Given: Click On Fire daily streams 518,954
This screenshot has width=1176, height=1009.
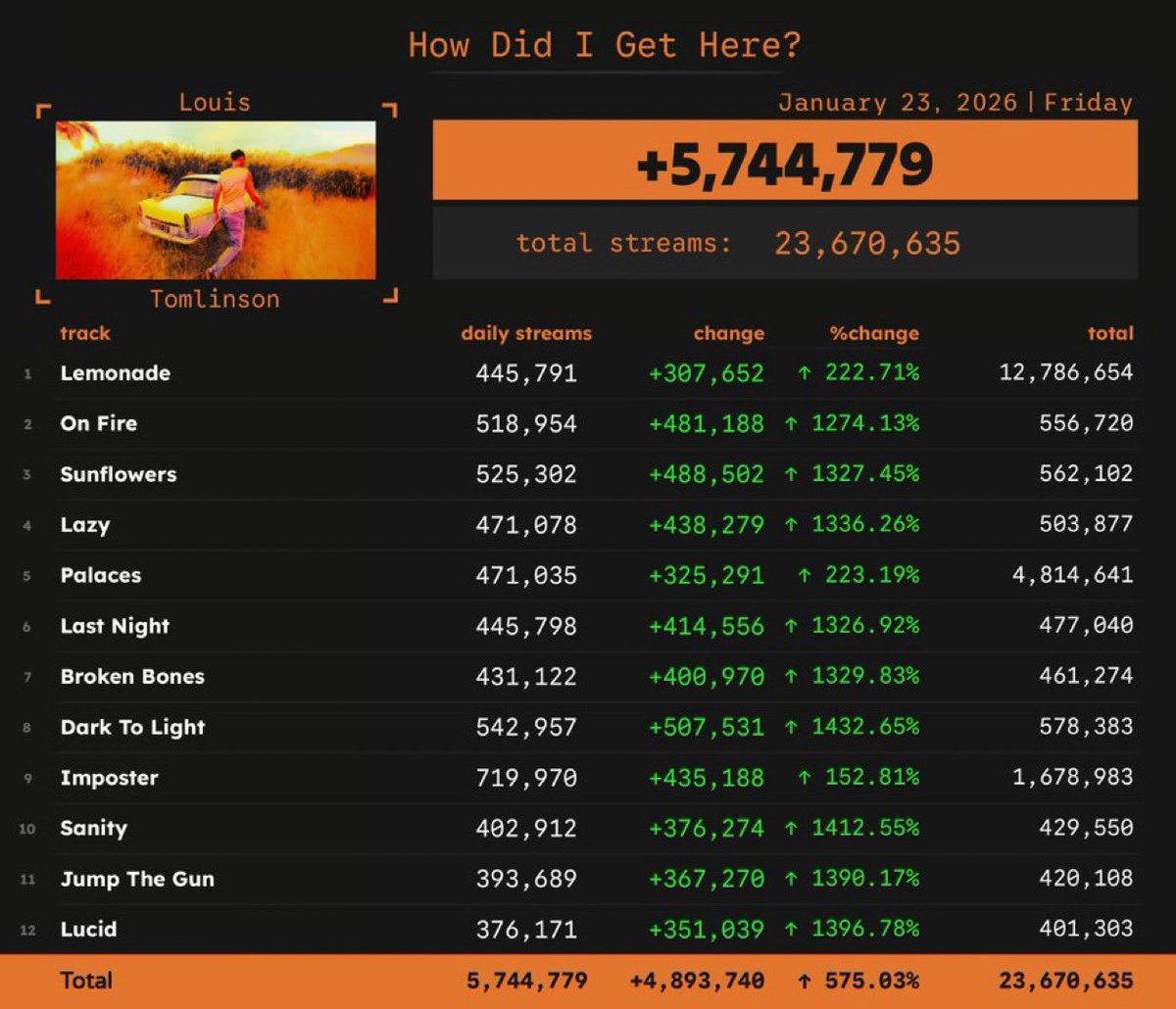Looking at the screenshot, I should [x=526, y=424].
